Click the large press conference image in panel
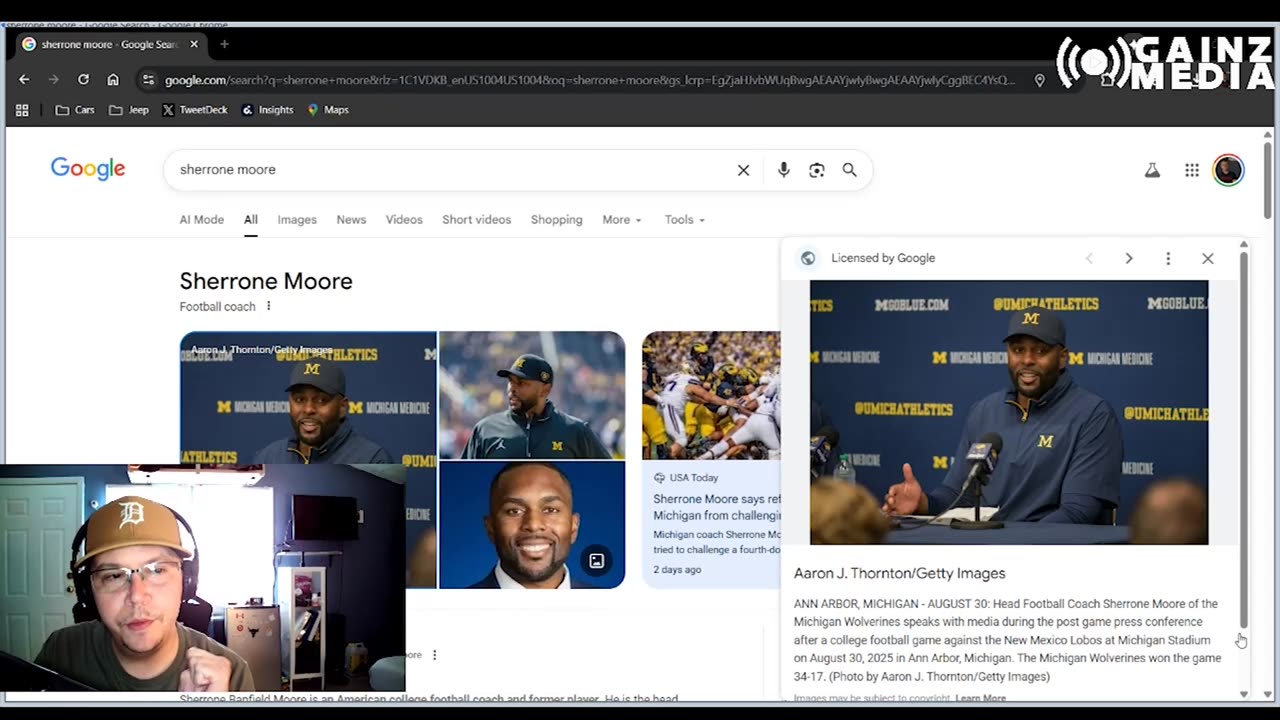The image size is (1280, 720). (x=1009, y=412)
